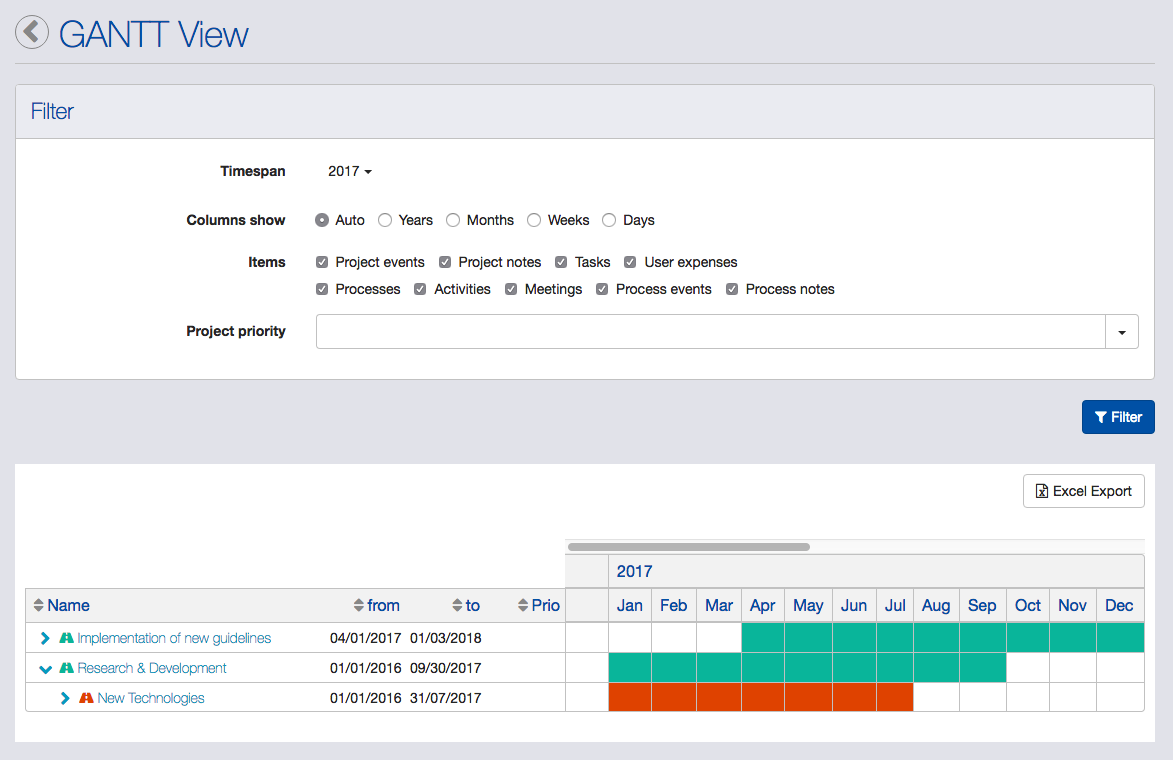The width and height of the screenshot is (1173, 760).
Task: Select the Weeks columns radio button
Action: [533, 220]
